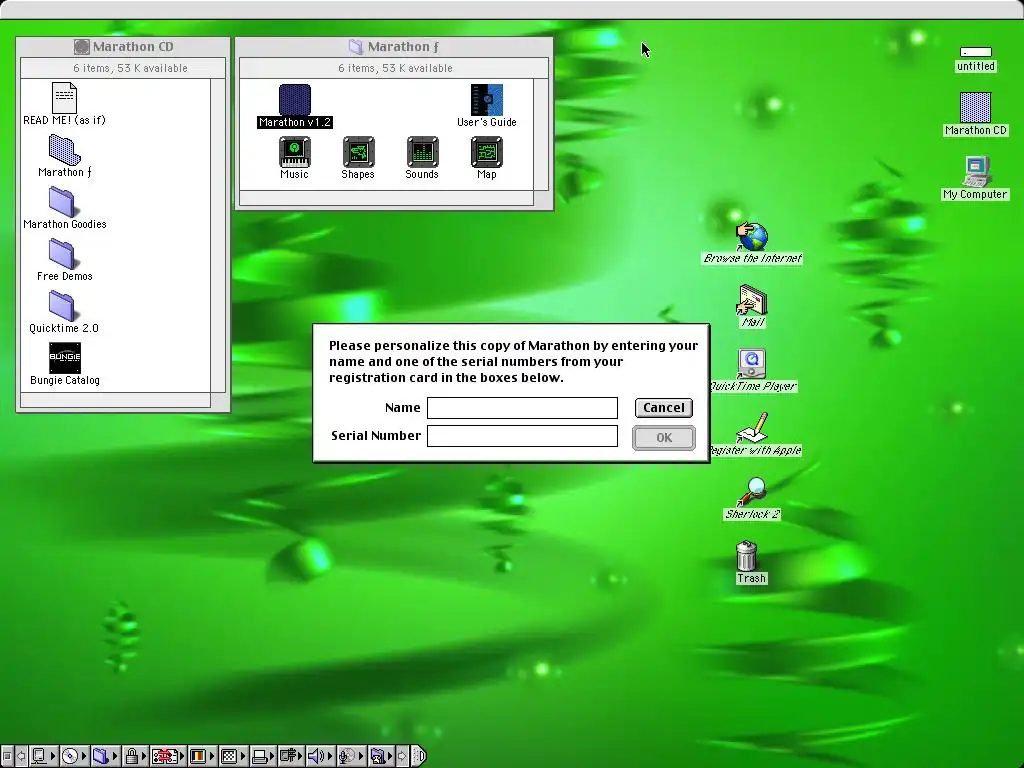Open the microphone sound source strip module

click(x=352, y=756)
